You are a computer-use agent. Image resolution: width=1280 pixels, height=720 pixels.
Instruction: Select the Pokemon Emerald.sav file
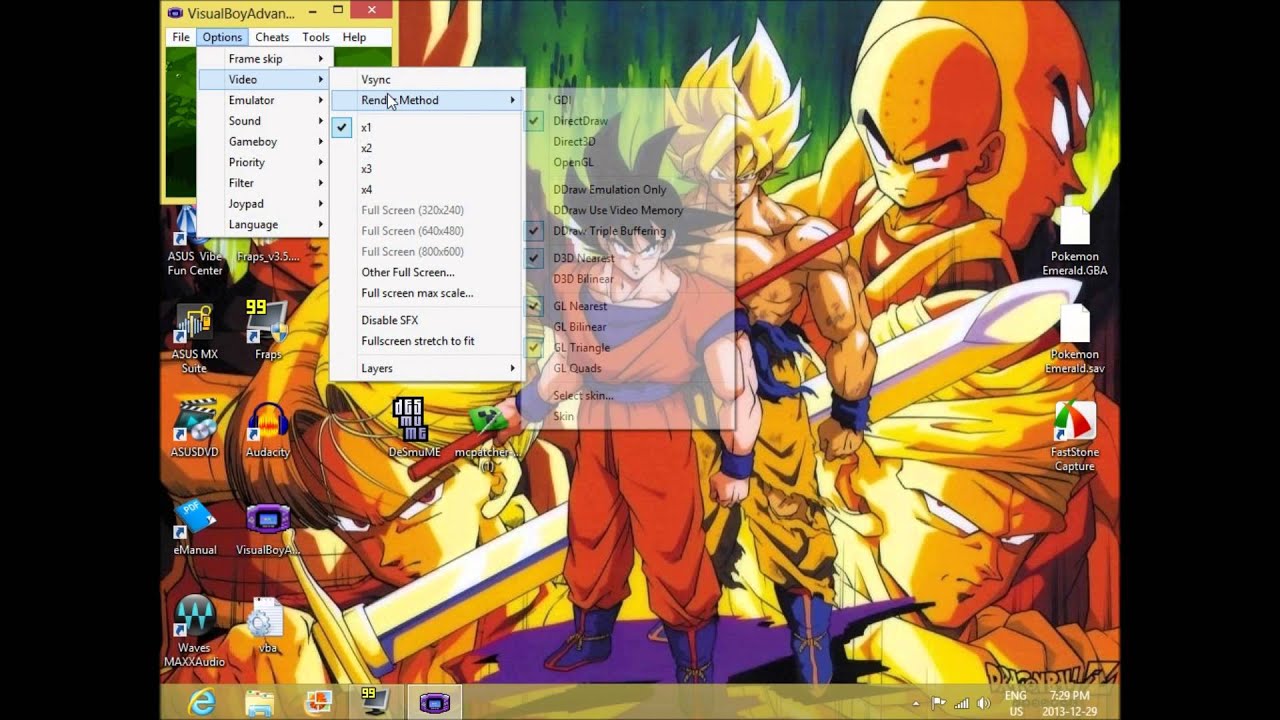(1074, 339)
